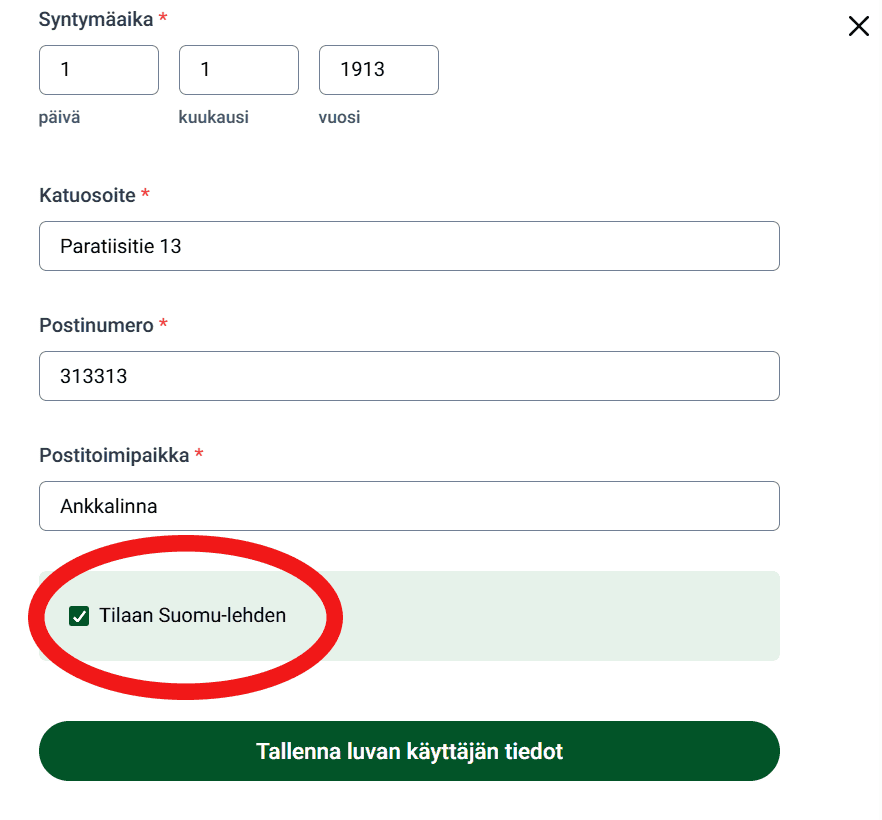The width and height of the screenshot is (882, 820).
Task: Click the X to close the form
Action: pos(858,27)
